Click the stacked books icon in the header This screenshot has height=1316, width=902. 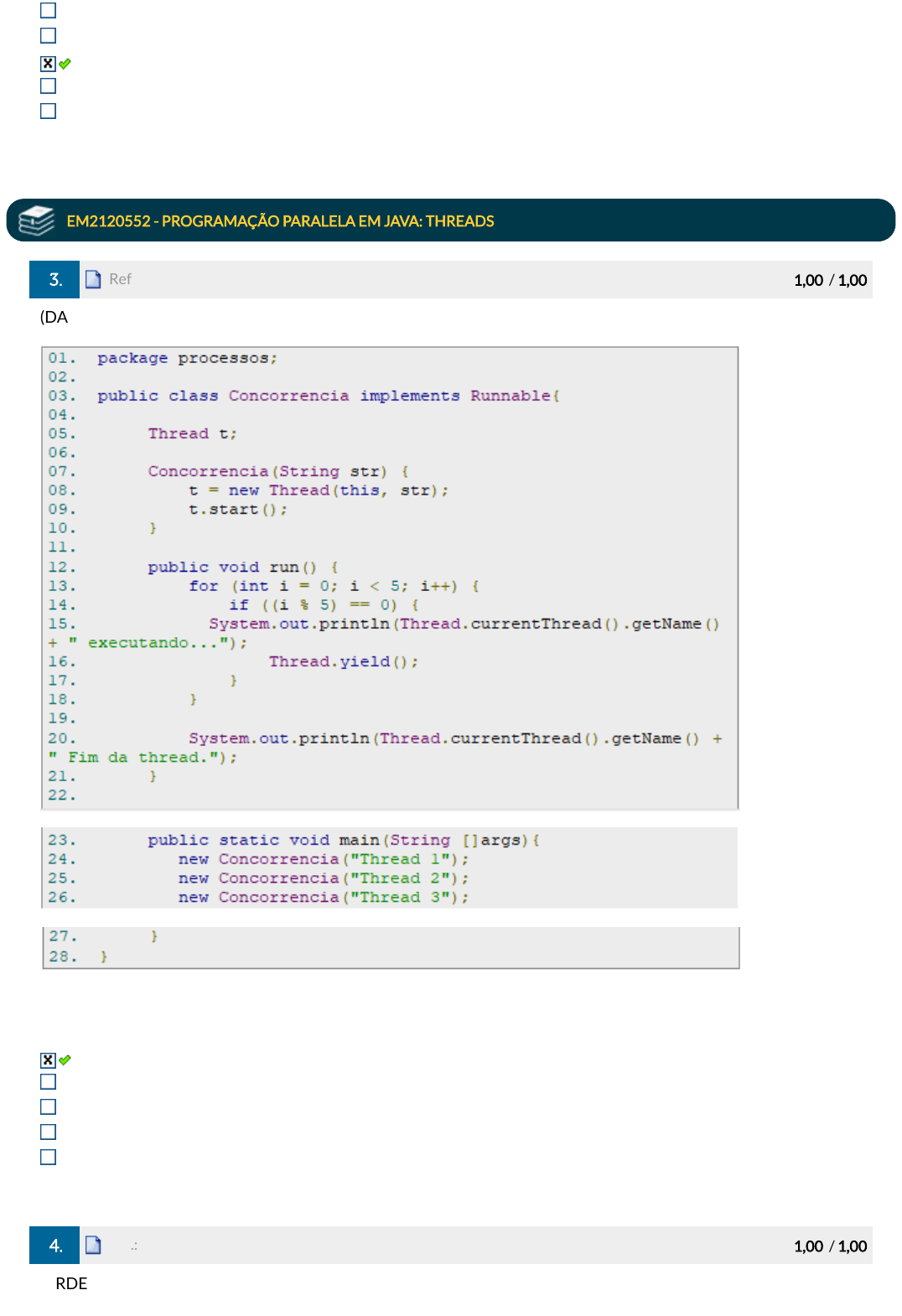(x=36, y=220)
